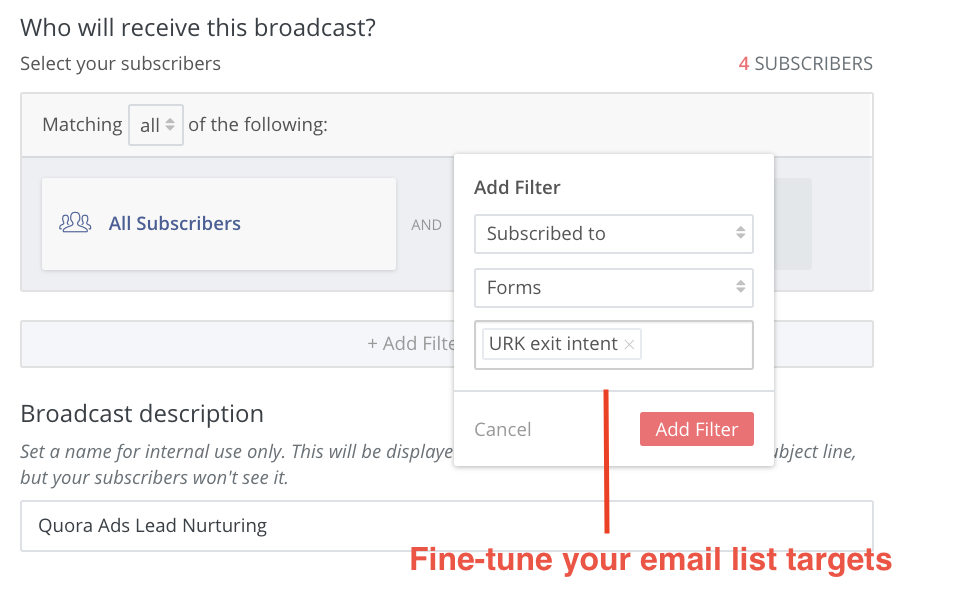The image size is (960, 602).
Task: Click the URK exit intent tag
Action: [553, 344]
